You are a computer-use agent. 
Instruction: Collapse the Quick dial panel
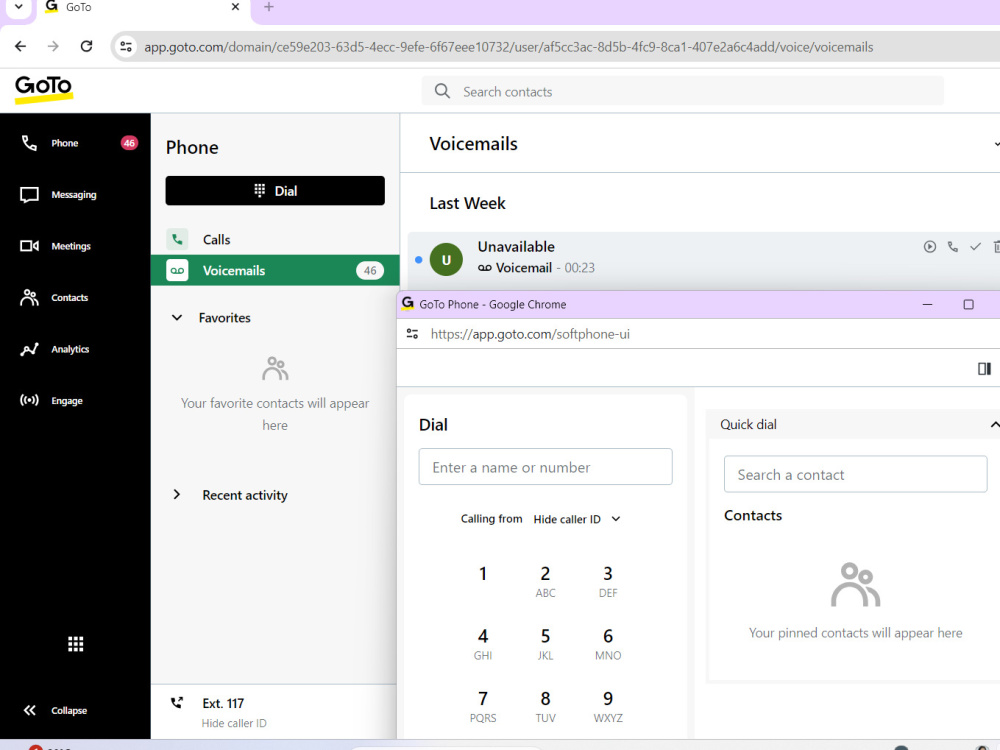coord(994,424)
